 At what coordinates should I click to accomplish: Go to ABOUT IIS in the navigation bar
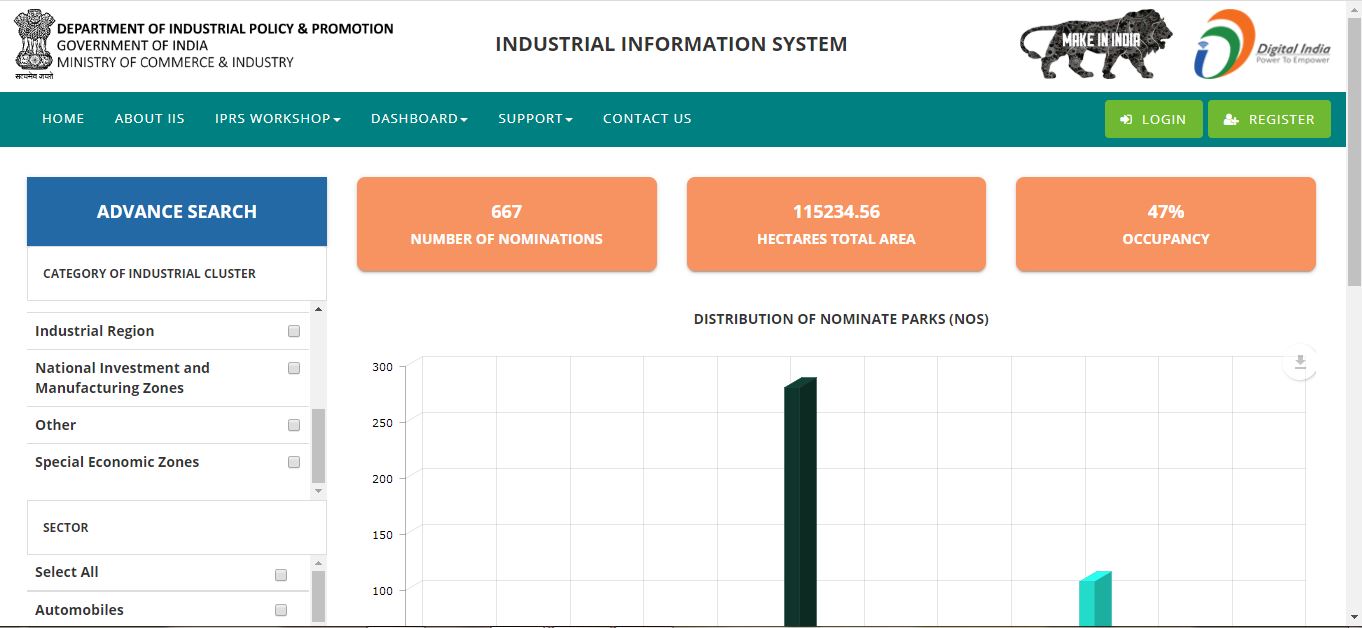click(149, 118)
